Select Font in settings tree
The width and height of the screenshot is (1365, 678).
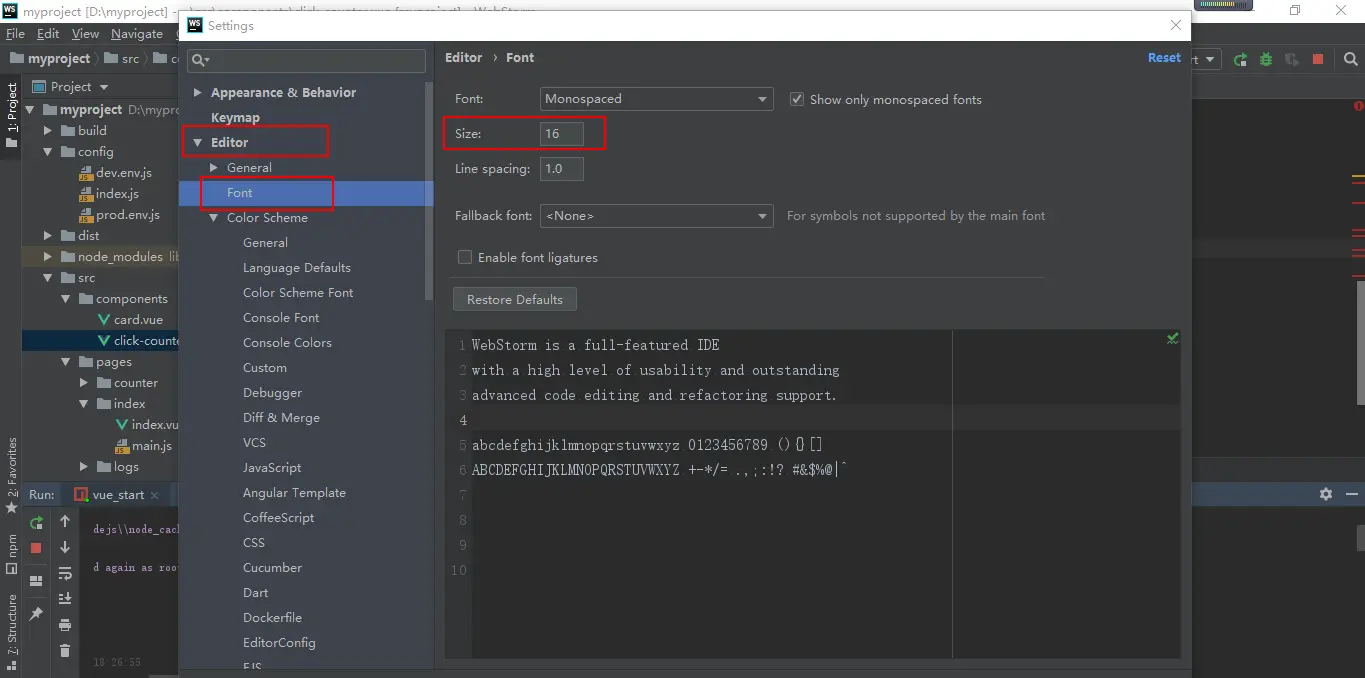(239, 192)
